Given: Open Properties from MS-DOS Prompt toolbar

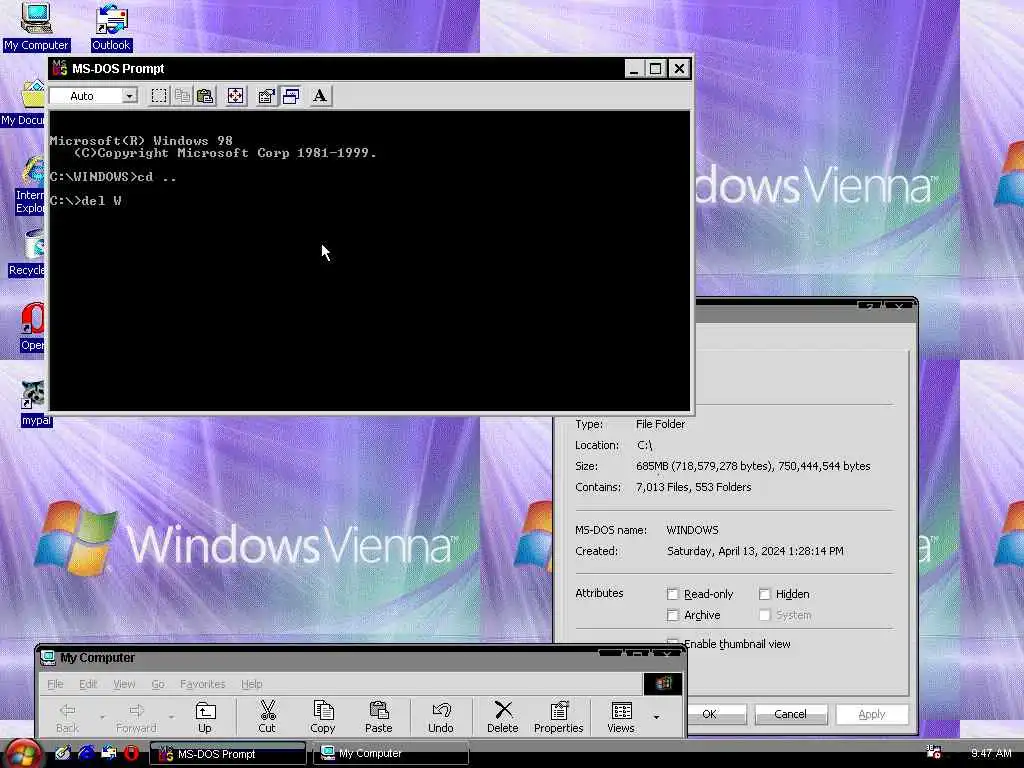Looking at the screenshot, I should (266, 96).
